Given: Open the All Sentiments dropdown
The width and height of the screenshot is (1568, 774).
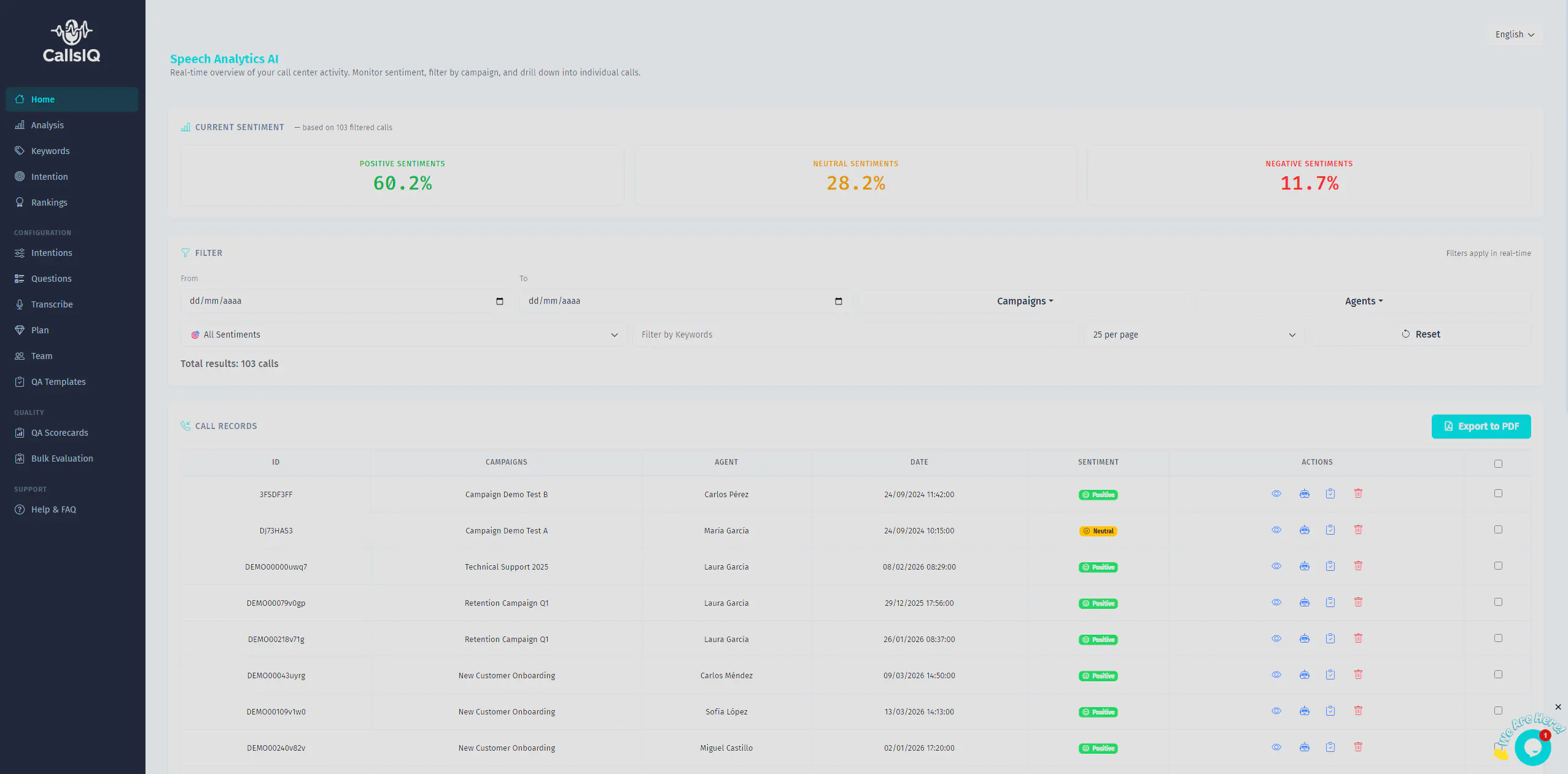Looking at the screenshot, I should coord(403,335).
